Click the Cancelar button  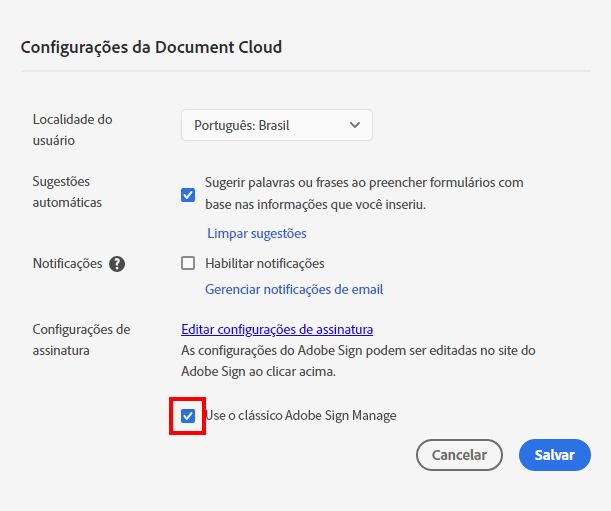(459, 455)
